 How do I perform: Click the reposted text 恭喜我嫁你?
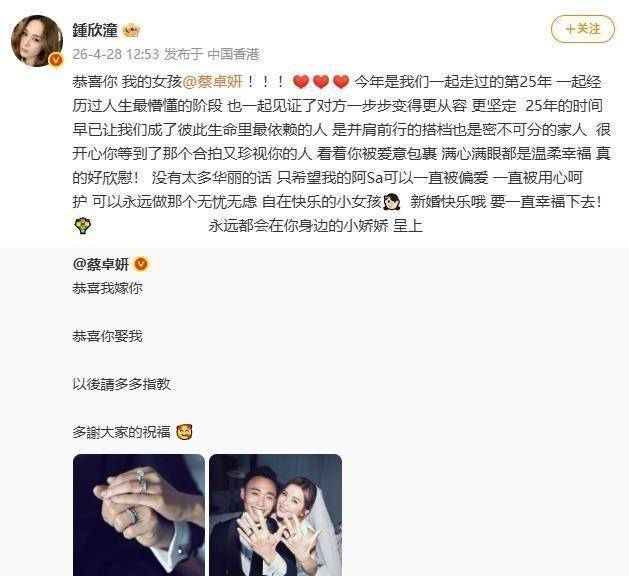[x=108, y=288]
